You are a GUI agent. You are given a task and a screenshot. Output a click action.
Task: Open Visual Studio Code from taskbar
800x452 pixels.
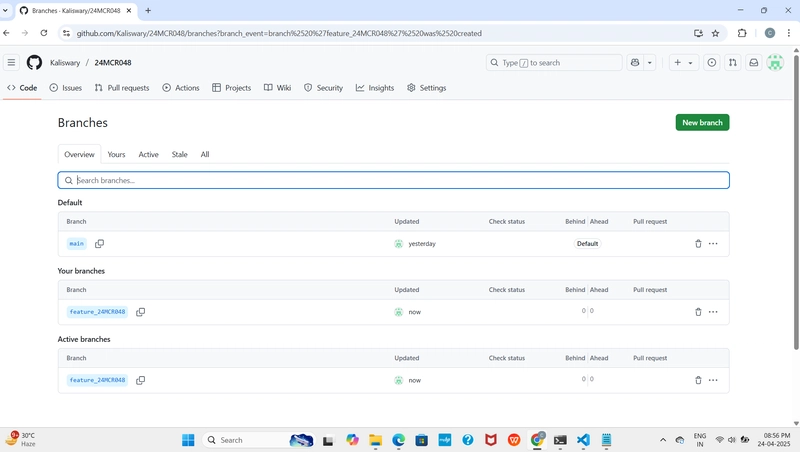coord(583,440)
